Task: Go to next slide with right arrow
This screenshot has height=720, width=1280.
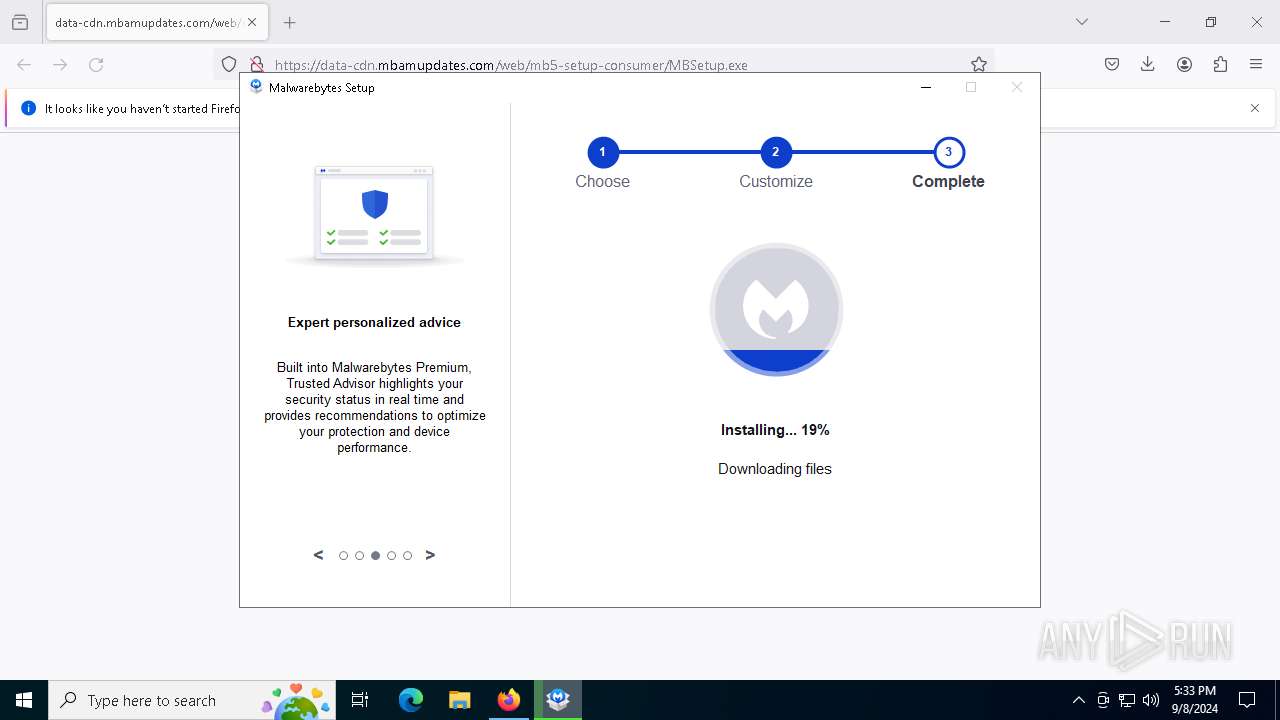Action: [430, 555]
